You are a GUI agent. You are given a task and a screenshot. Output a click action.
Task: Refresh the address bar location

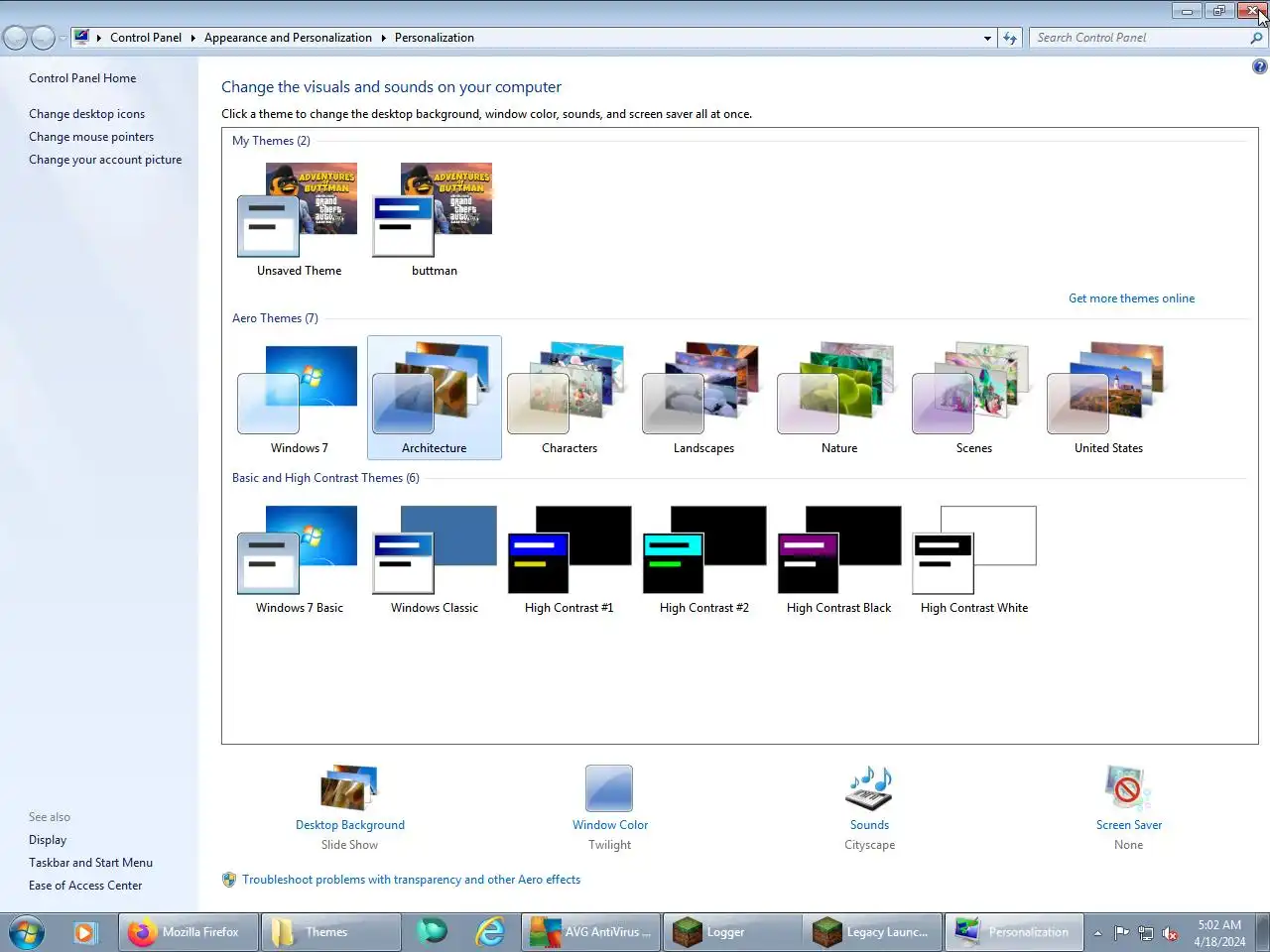(1010, 38)
